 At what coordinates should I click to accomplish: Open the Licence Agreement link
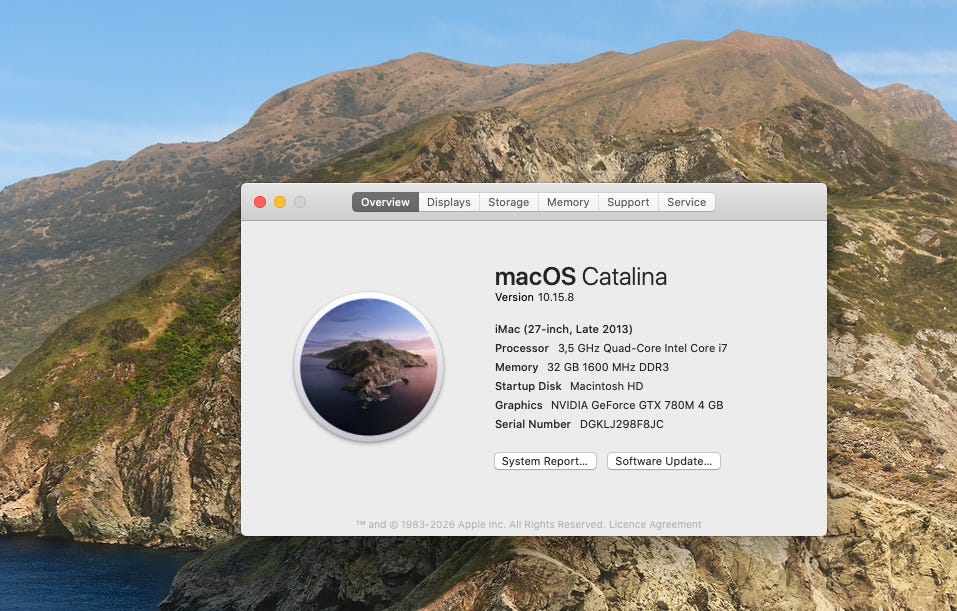point(655,524)
